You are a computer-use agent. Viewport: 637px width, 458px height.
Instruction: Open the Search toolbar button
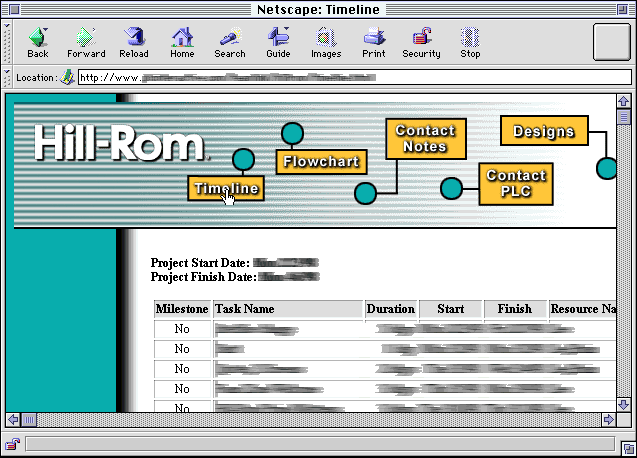pos(230,43)
